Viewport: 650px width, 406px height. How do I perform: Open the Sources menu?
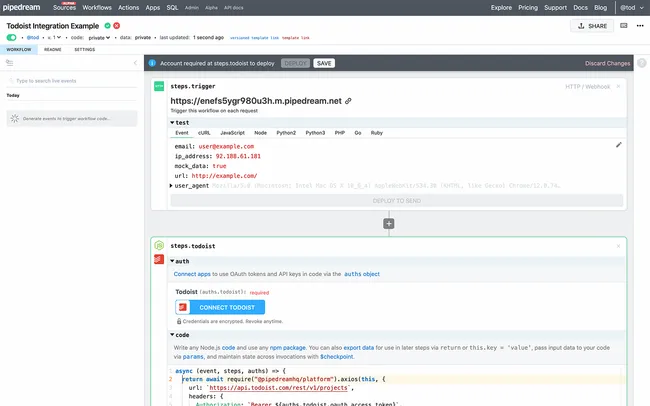click(64, 7)
